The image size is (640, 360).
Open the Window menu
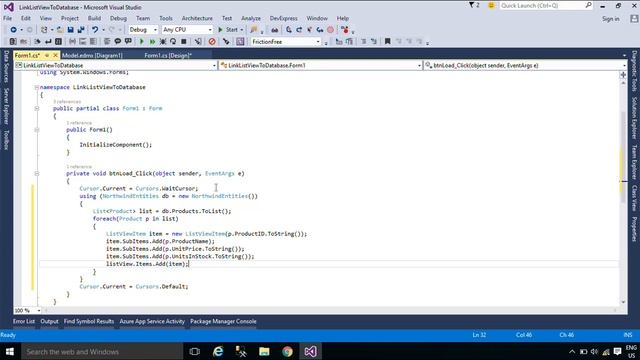[x=317, y=18]
